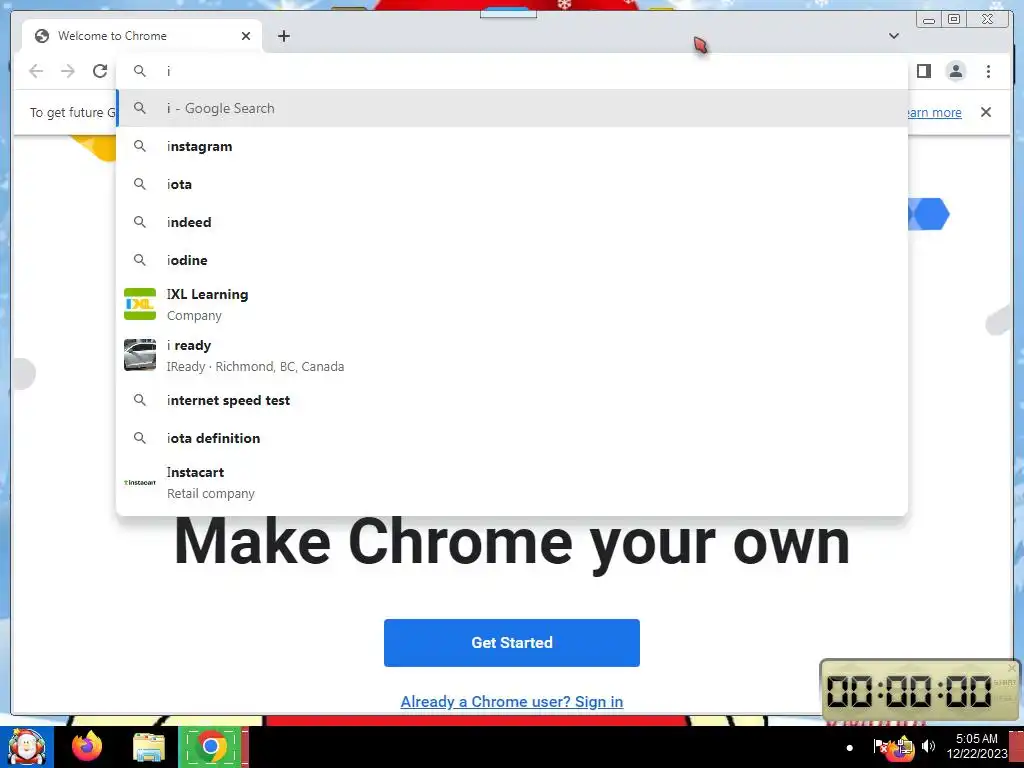
Task: Click Already a Chrome user? Sign in
Action: pos(511,701)
